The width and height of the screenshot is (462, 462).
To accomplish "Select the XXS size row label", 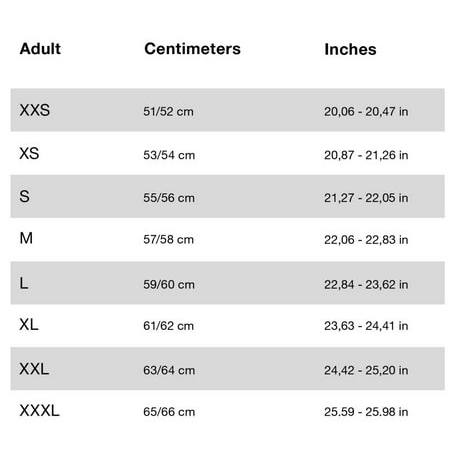I will click(x=35, y=110).
